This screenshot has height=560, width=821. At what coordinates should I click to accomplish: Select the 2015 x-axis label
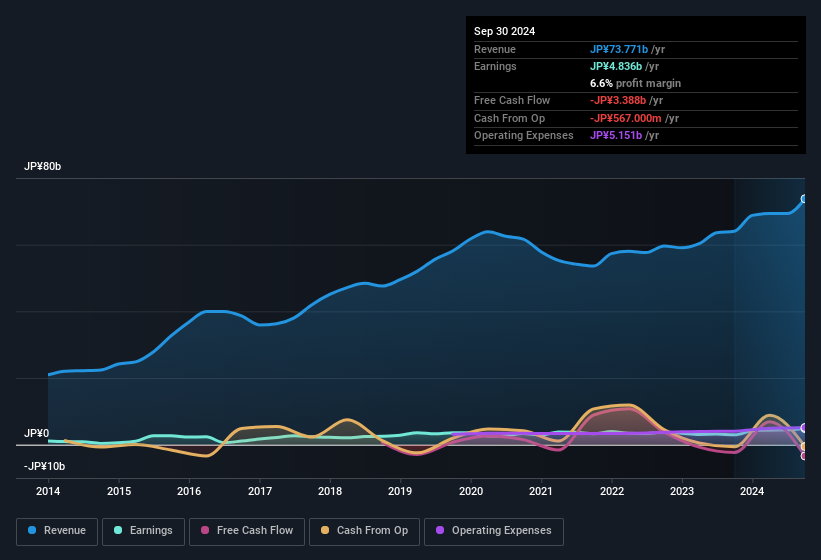(x=119, y=491)
